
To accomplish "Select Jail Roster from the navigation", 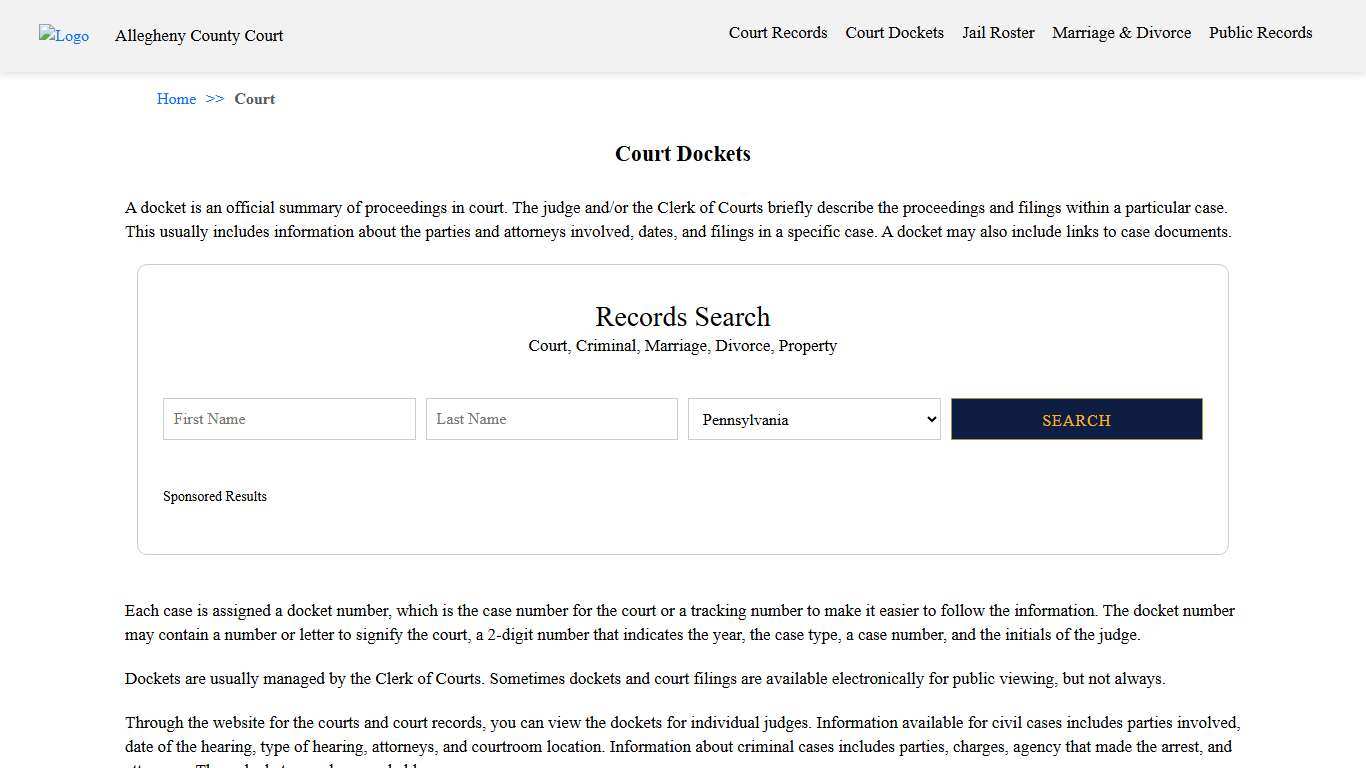I will click(x=998, y=33).
